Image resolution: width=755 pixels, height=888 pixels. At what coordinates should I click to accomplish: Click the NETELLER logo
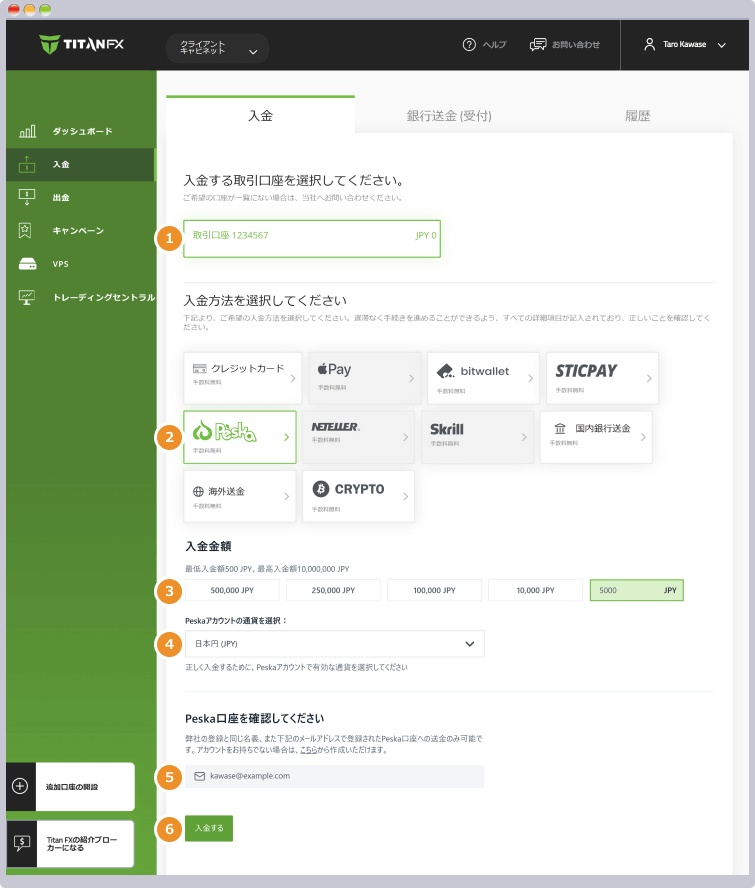[x=335, y=427]
